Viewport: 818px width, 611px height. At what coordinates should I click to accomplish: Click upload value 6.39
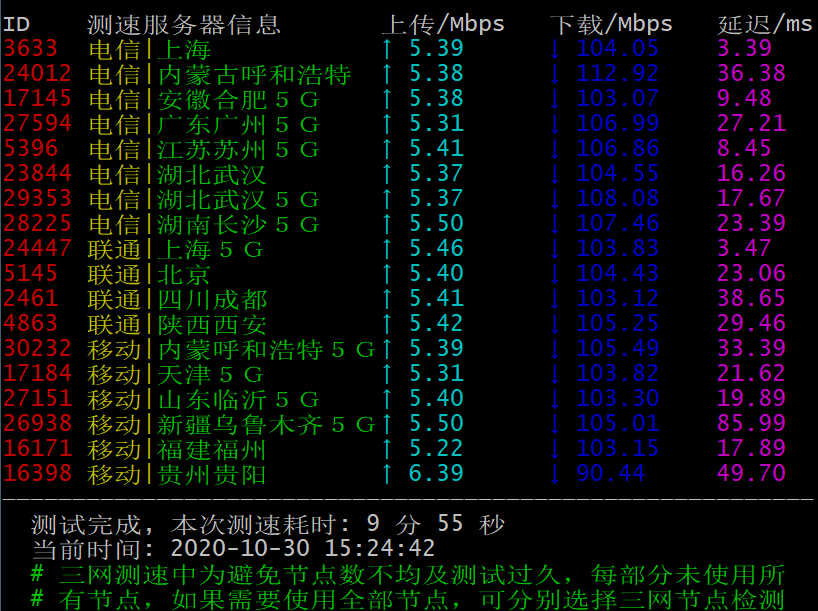coord(436,473)
